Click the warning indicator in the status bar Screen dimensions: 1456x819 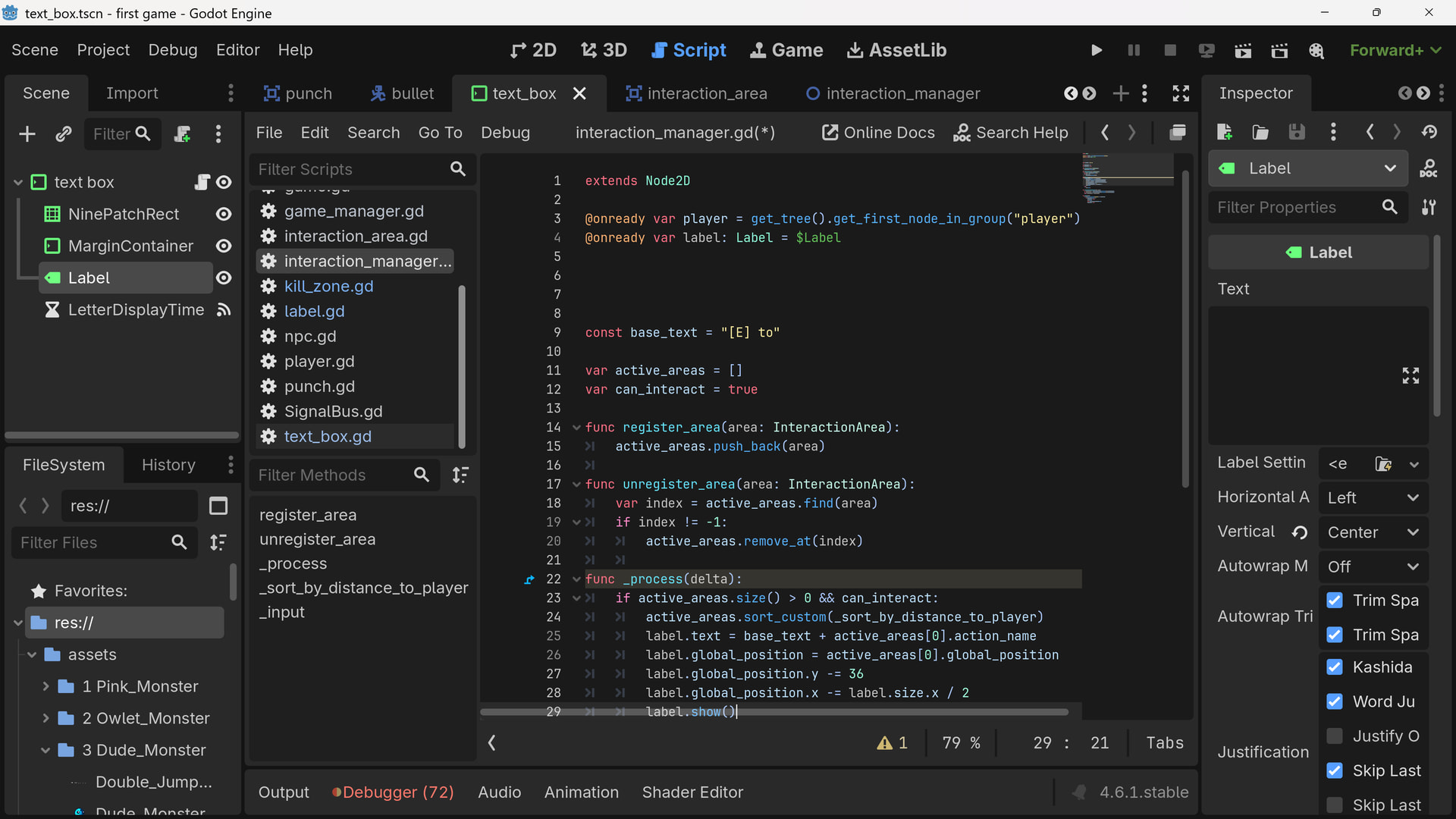point(892,742)
